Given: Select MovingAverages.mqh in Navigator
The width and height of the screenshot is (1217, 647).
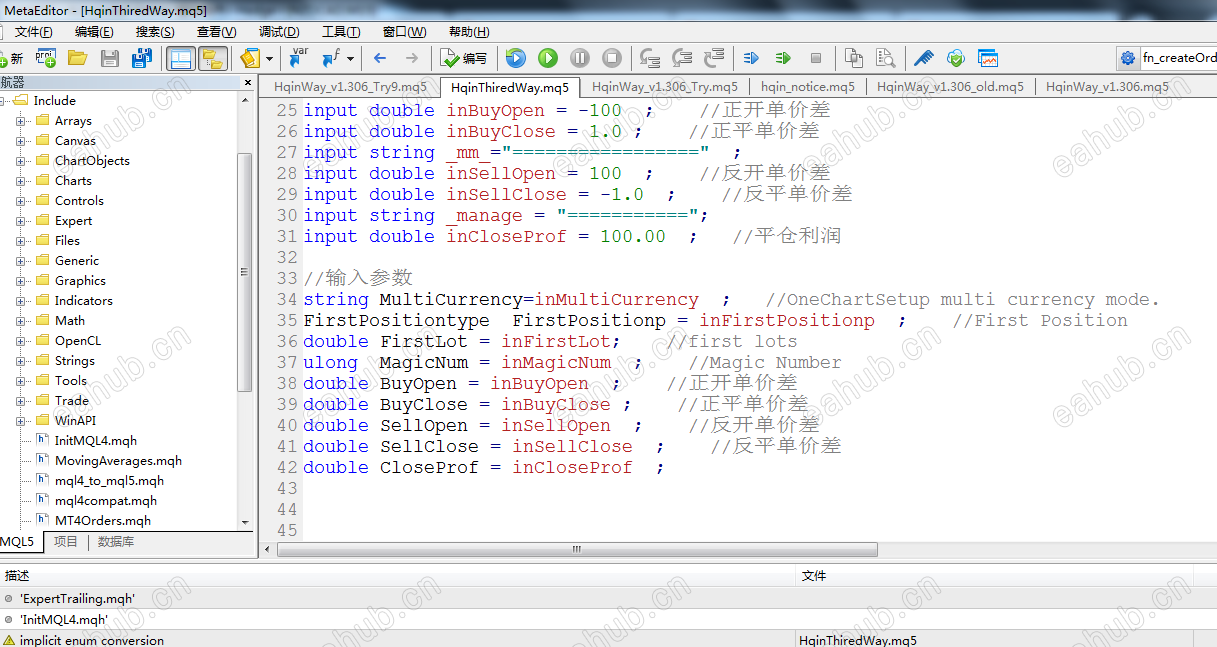Looking at the screenshot, I should (x=118, y=461).
